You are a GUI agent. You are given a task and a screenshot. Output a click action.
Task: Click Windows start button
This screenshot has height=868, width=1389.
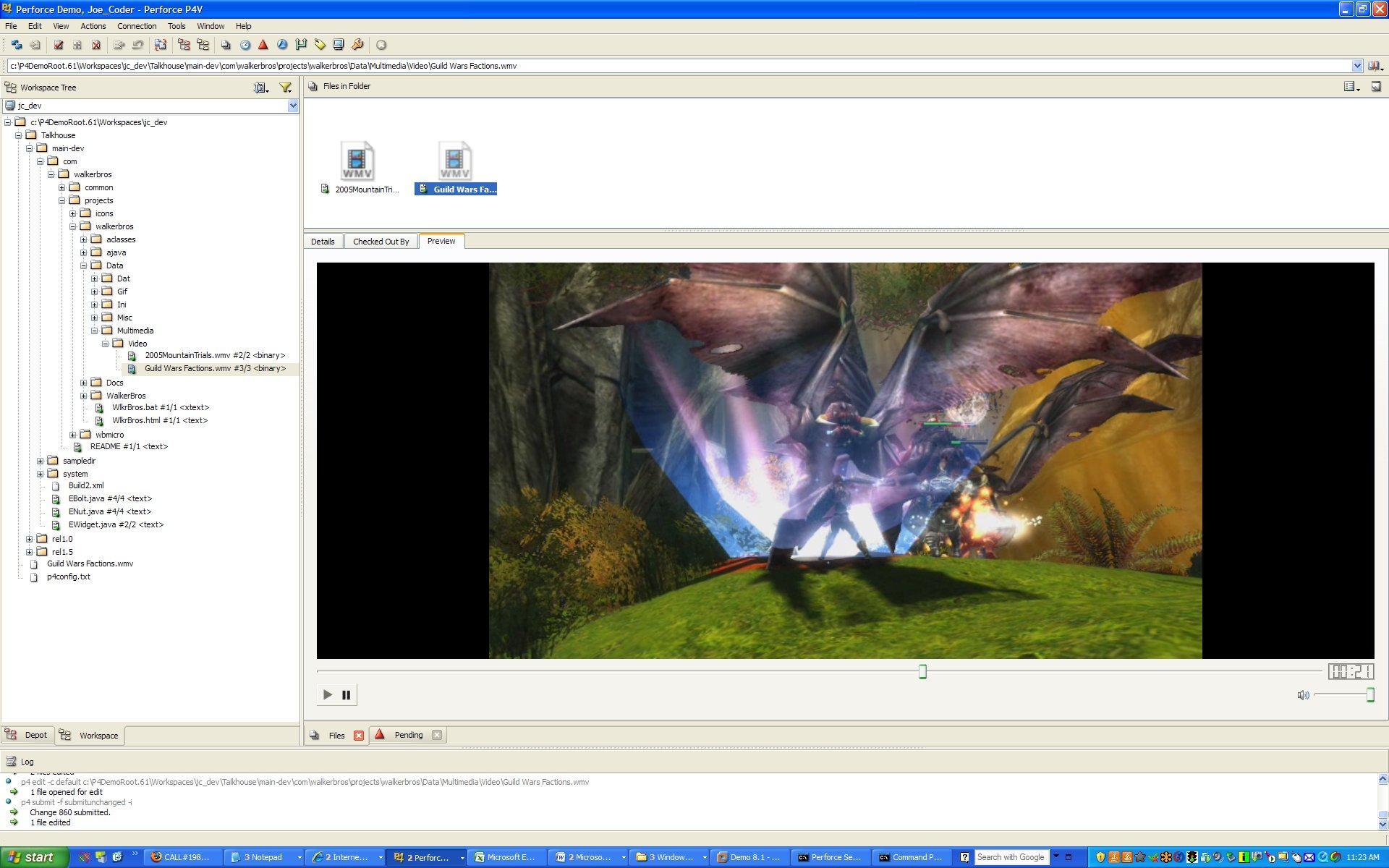pyautogui.click(x=32, y=857)
